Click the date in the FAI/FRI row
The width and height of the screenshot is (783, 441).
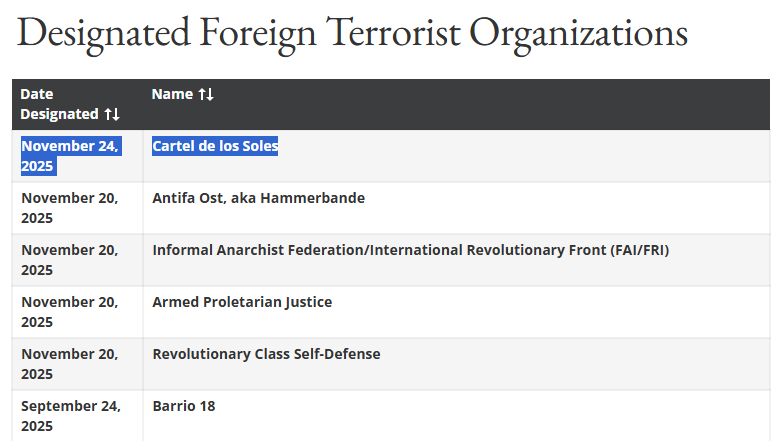point(69,260)
